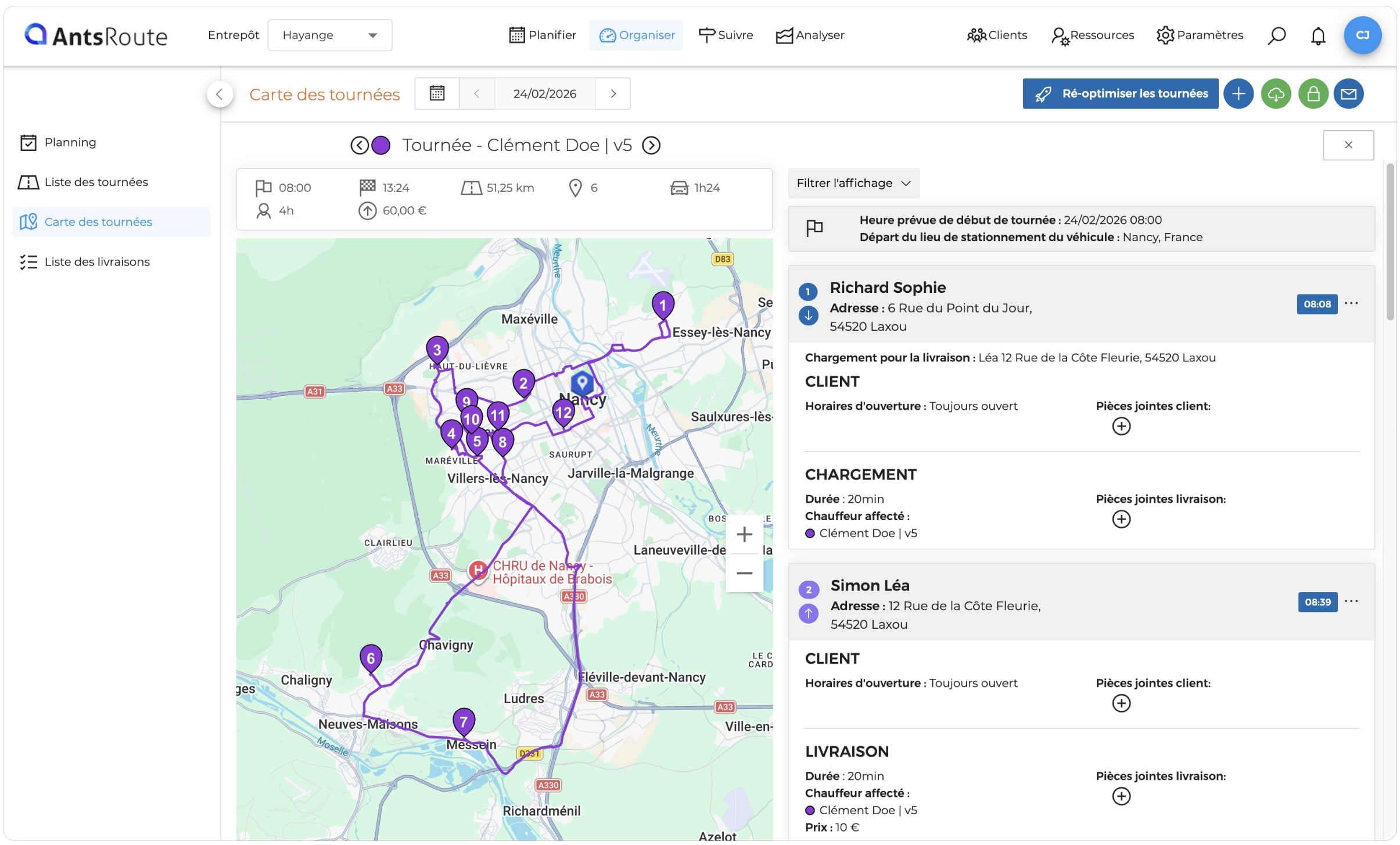Collapse the left sidebar panel
This screenshot has height=845, width=1400.
pyautogui.click(x=220, y=94)
